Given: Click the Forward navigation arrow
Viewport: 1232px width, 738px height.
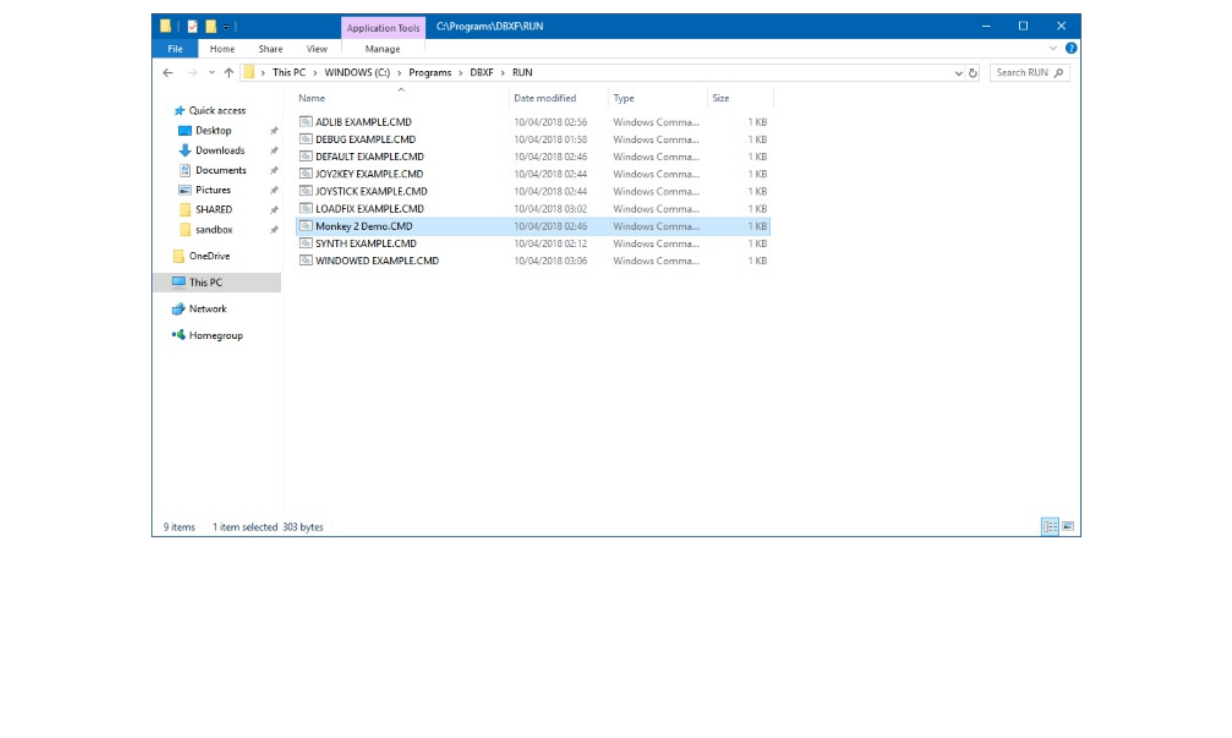Looking at the screenshot, I should 192,73.
